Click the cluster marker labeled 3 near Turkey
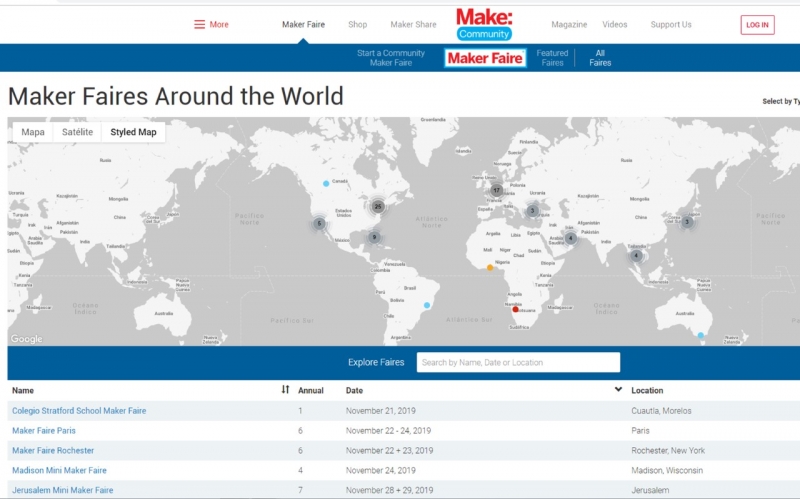Viewport: 800px width, 499px height. click(x=532, y=210)
